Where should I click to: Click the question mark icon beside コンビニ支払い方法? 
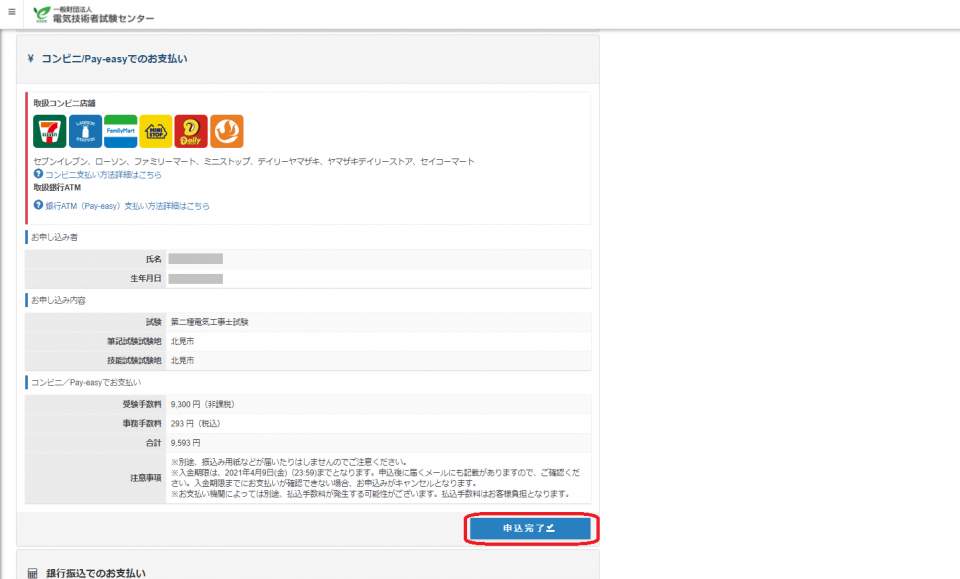38,174
